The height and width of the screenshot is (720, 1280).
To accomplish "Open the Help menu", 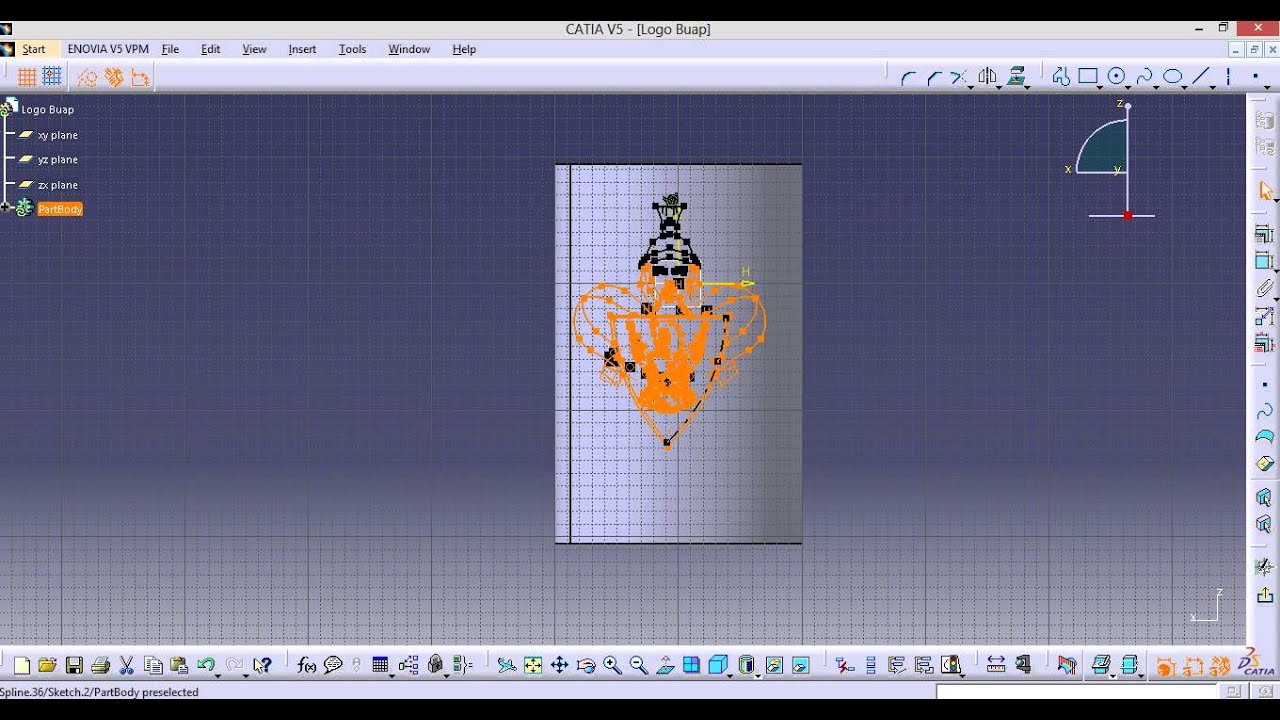I will (x=464, y=49).
